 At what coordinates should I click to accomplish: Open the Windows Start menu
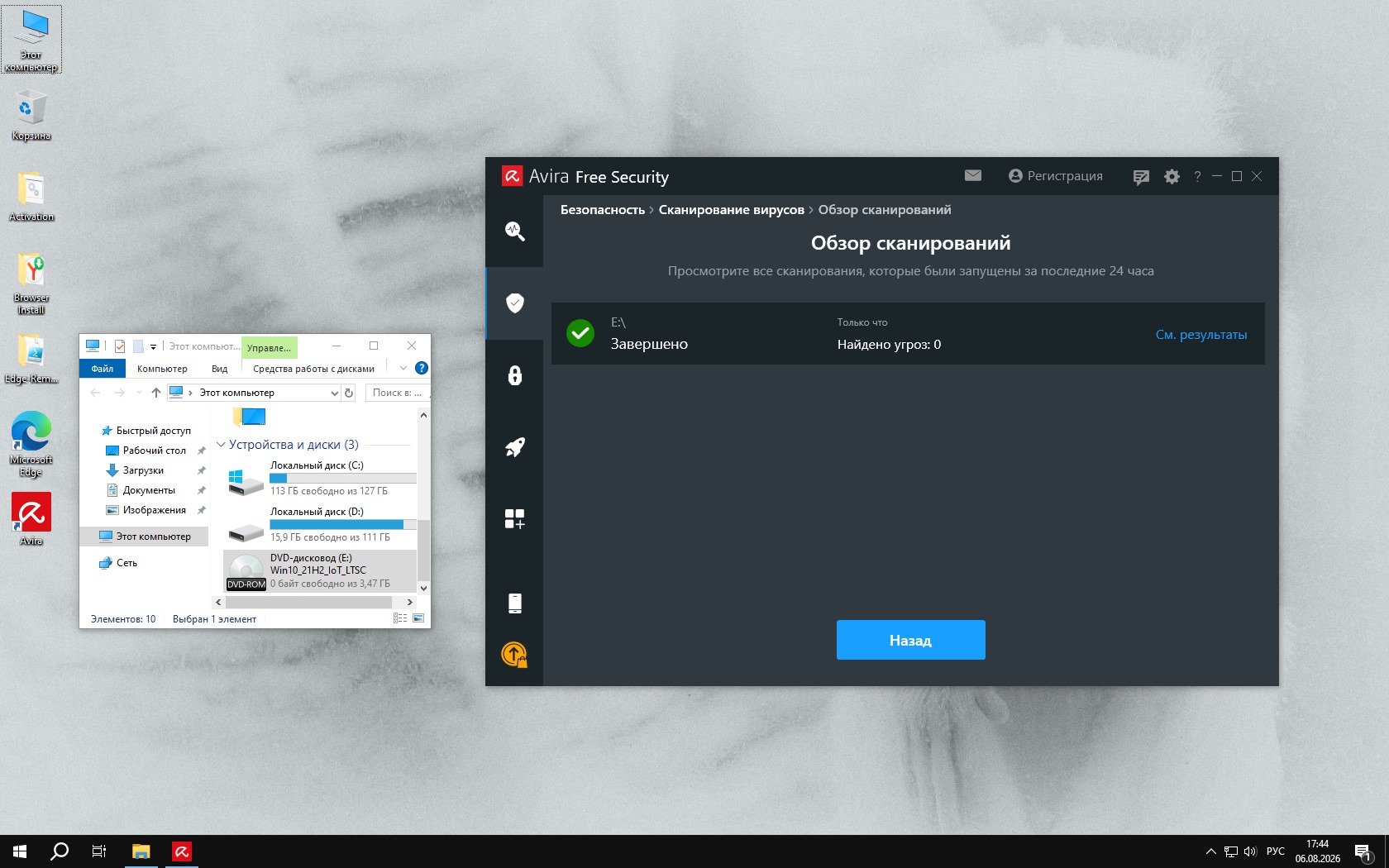point(20,851)
